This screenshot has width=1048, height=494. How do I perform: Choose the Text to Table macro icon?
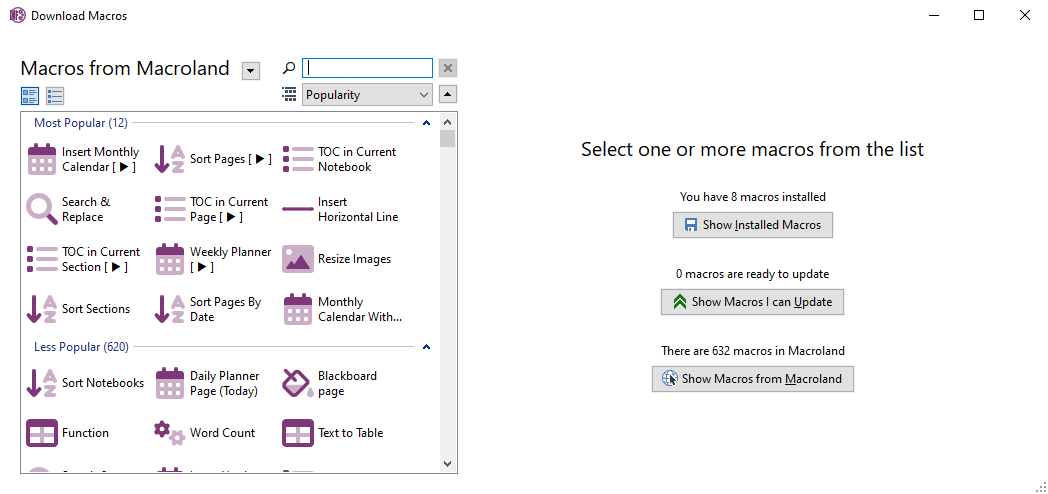(298, 433)
